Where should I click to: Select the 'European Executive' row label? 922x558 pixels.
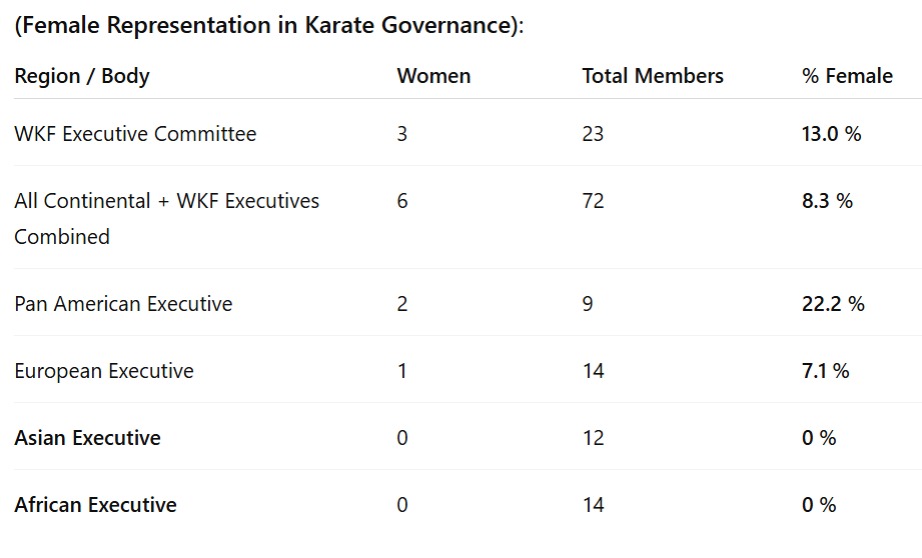(x=104, y=371)
